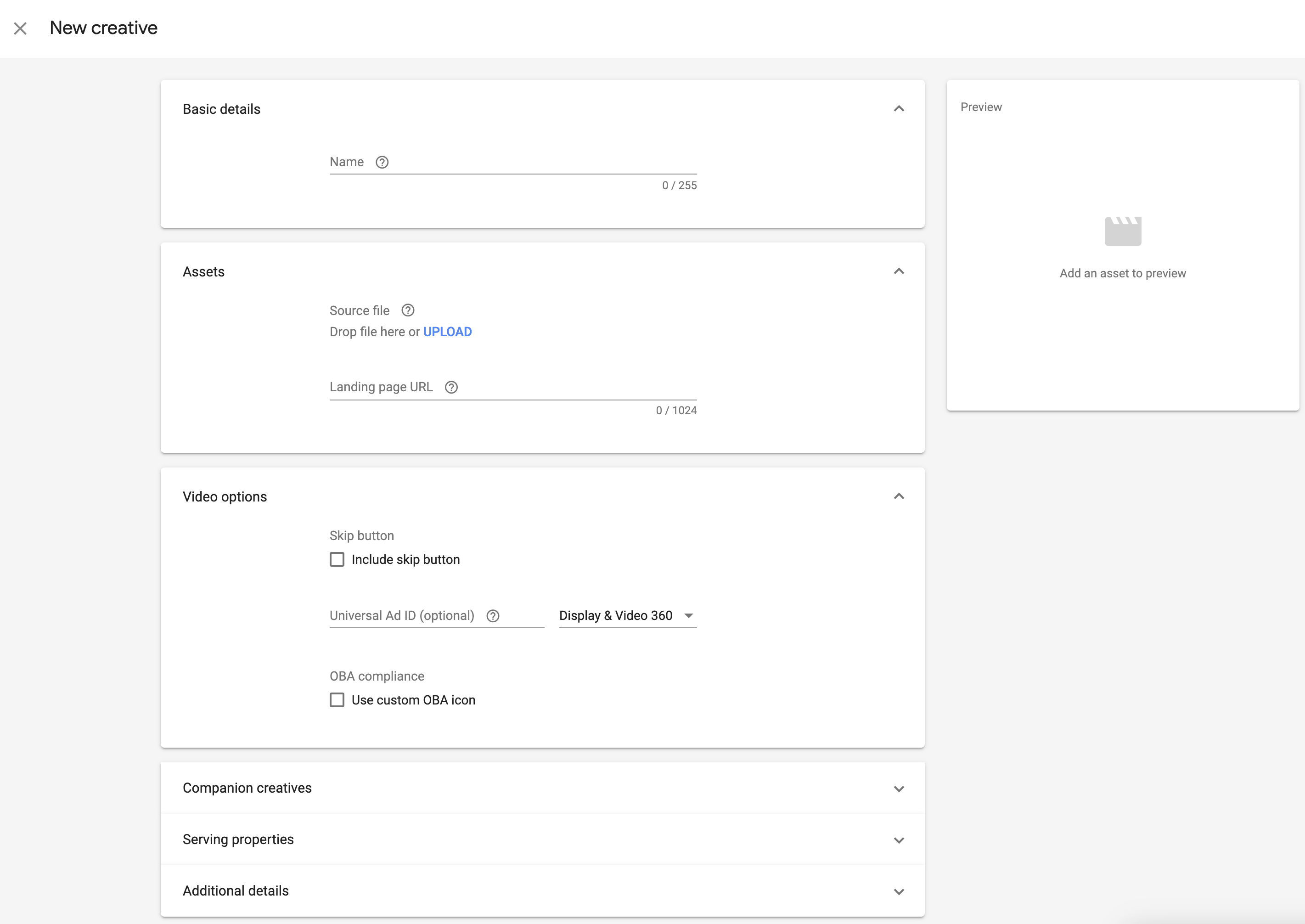Click the 'Drop file here or' text
The height and width of the screenshot is (924, 1305).
pyautogui.click(x=375, y=332)
